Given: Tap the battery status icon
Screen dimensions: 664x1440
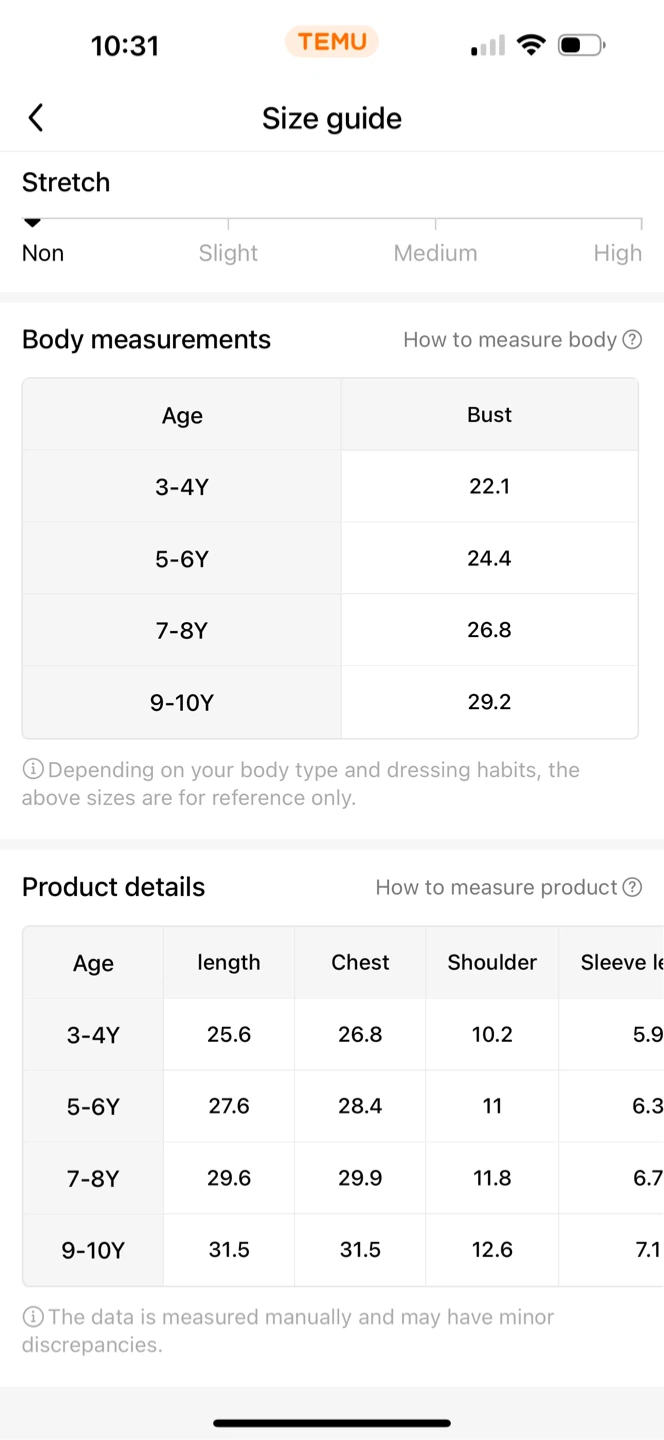Looking at the screenshot, I should pyautogui.click(x=582, y=45).
